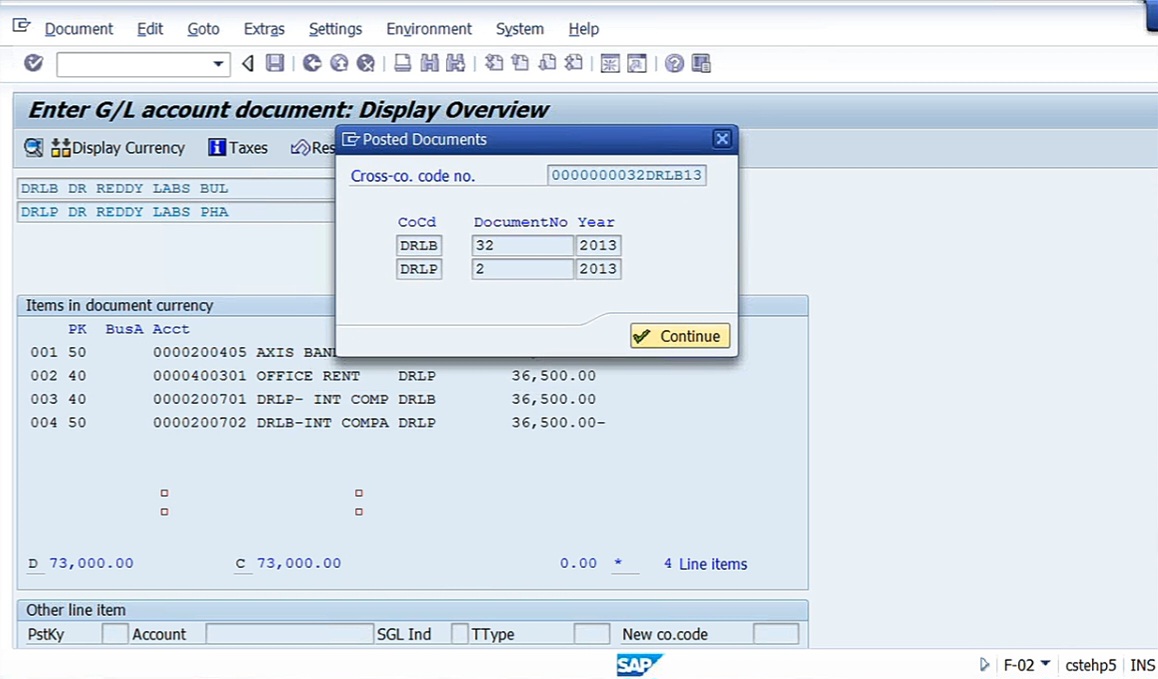Click the TType input field

point(592,634)
